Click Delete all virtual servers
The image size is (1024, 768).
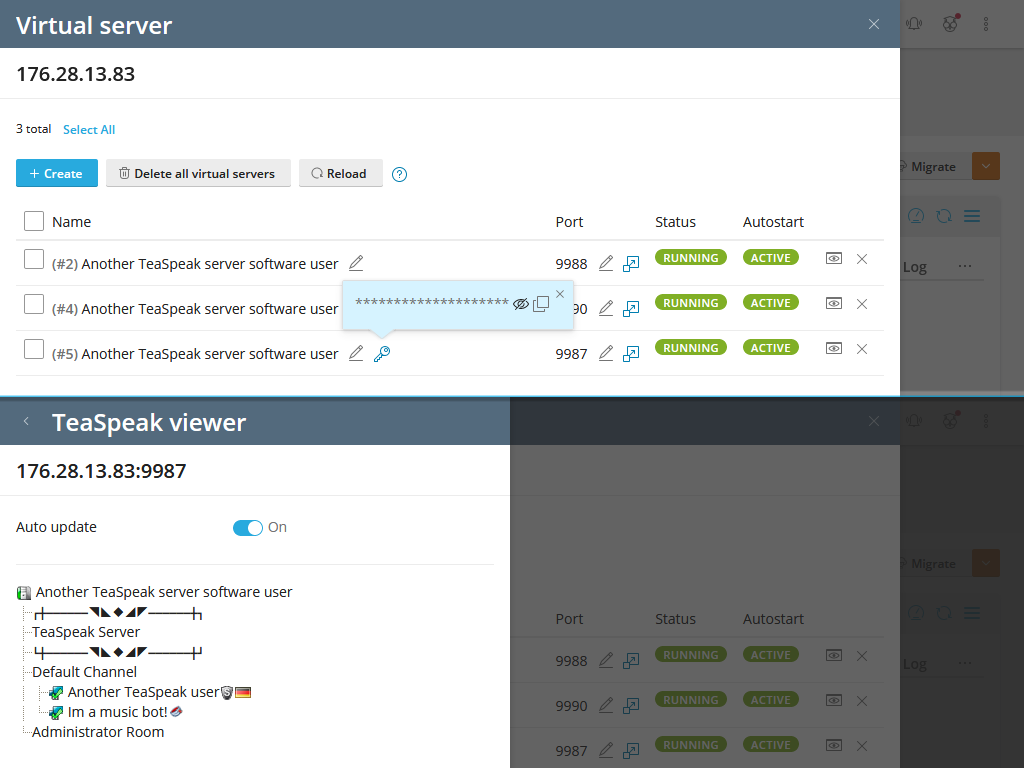coord(198,173)
